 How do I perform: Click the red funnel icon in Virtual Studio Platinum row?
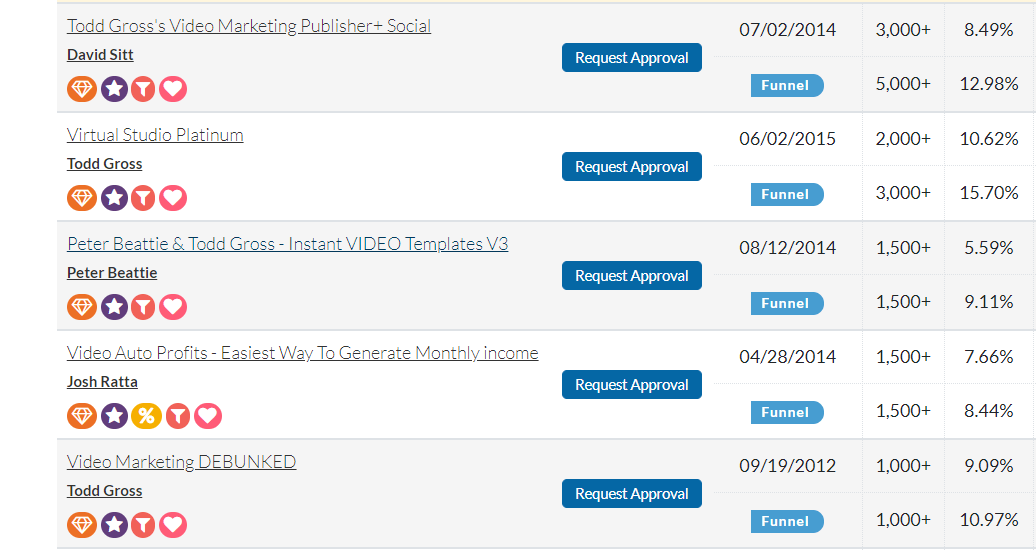(x=143, y=198)
